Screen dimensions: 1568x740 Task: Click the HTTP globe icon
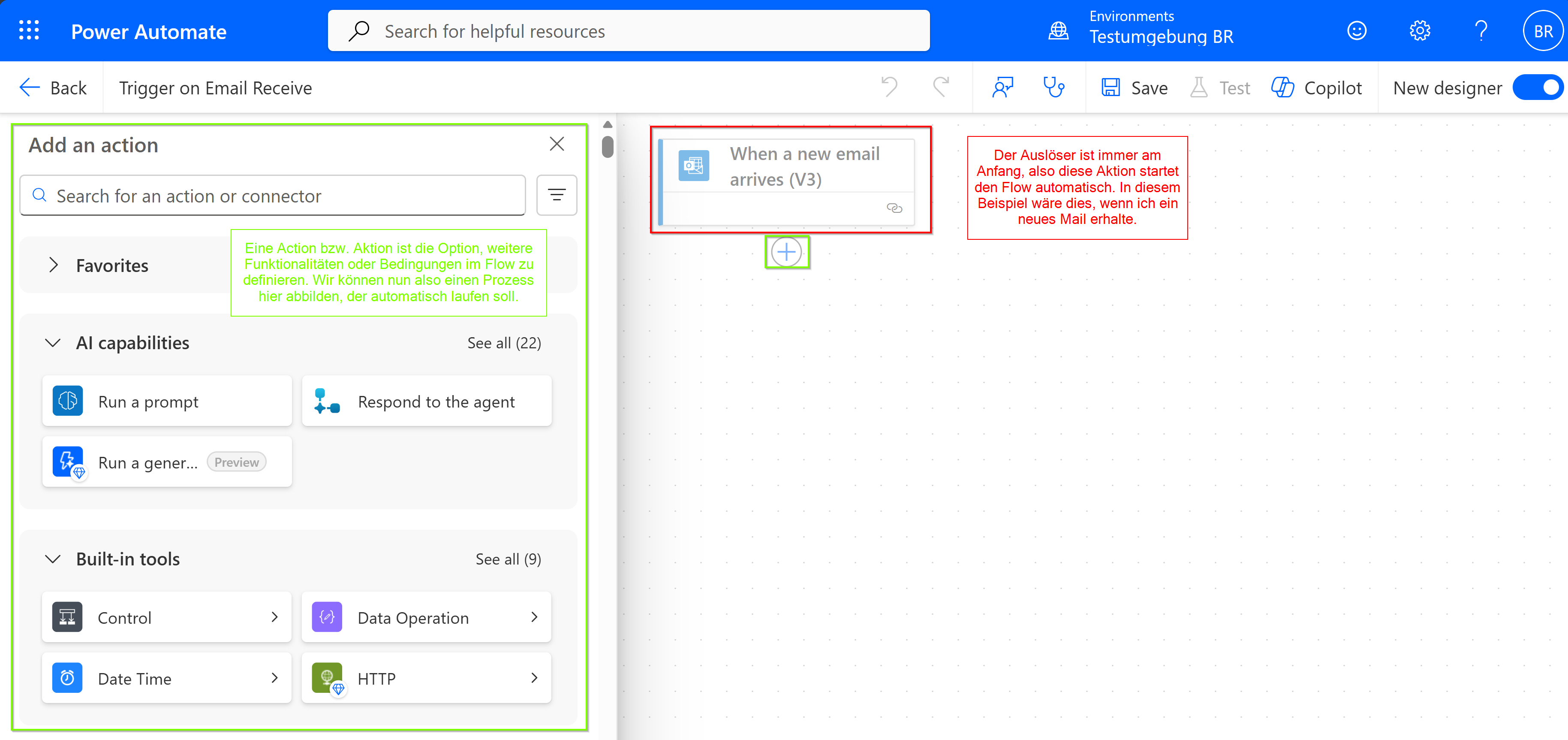tap(327, 678)
